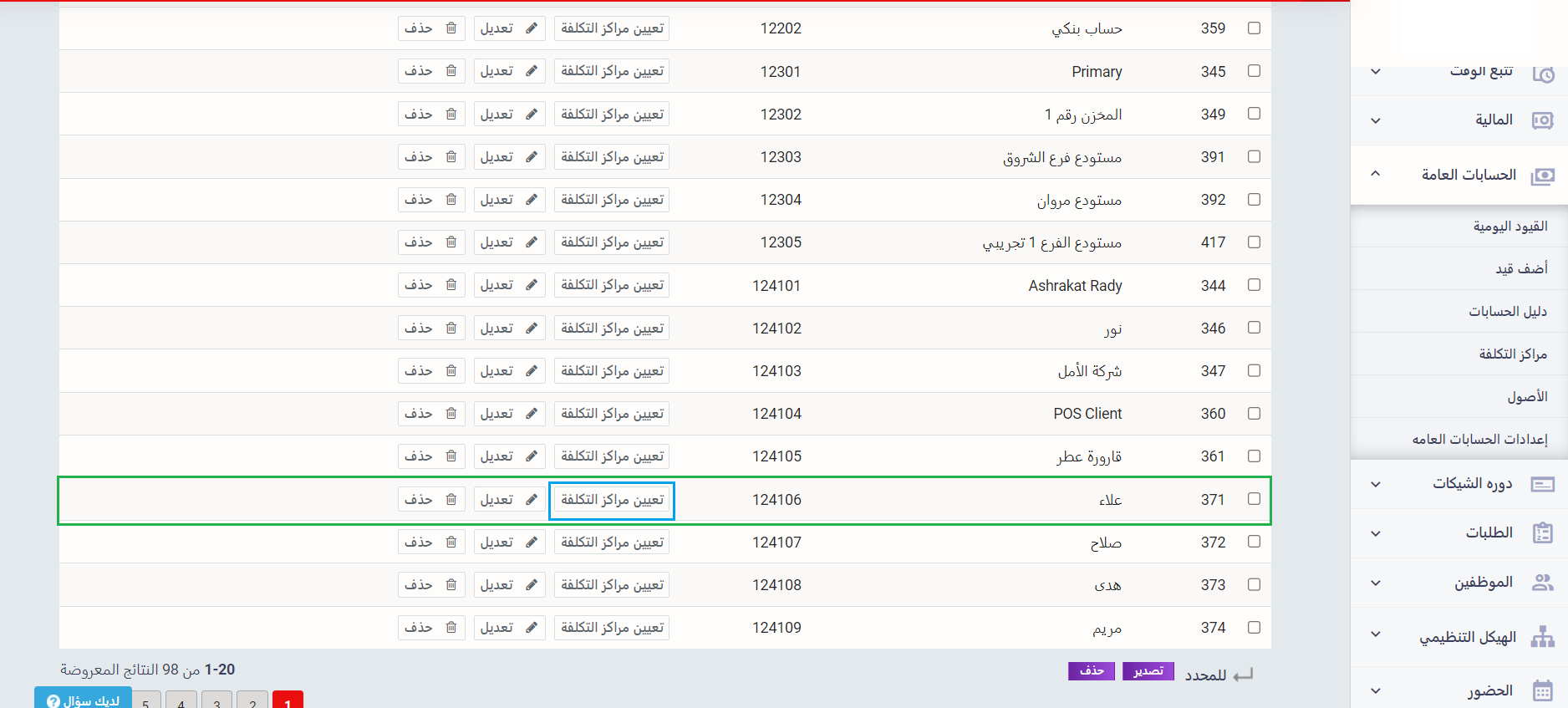Check the checkbox for account 359
This screenshot has width=1568, height=708.
[1254, 28]
